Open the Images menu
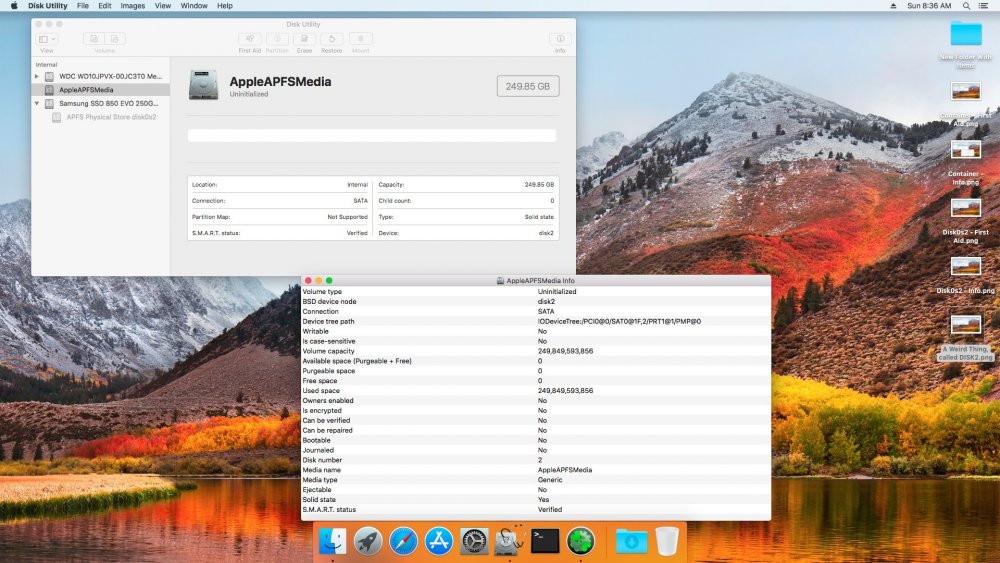Viewport: 1000px width, 563px height. click(133, 6)
